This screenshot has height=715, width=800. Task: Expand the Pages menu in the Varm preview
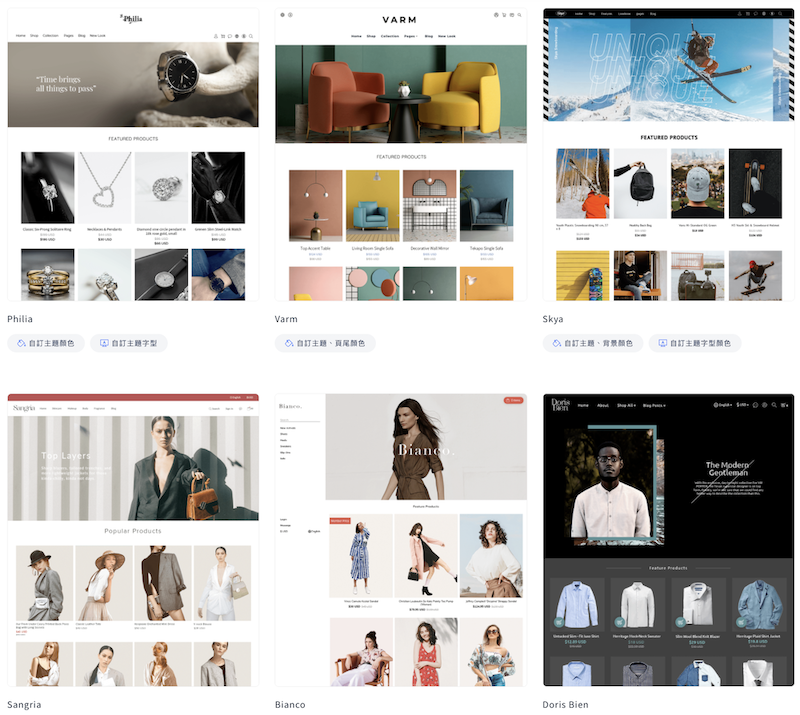(410, 36)
